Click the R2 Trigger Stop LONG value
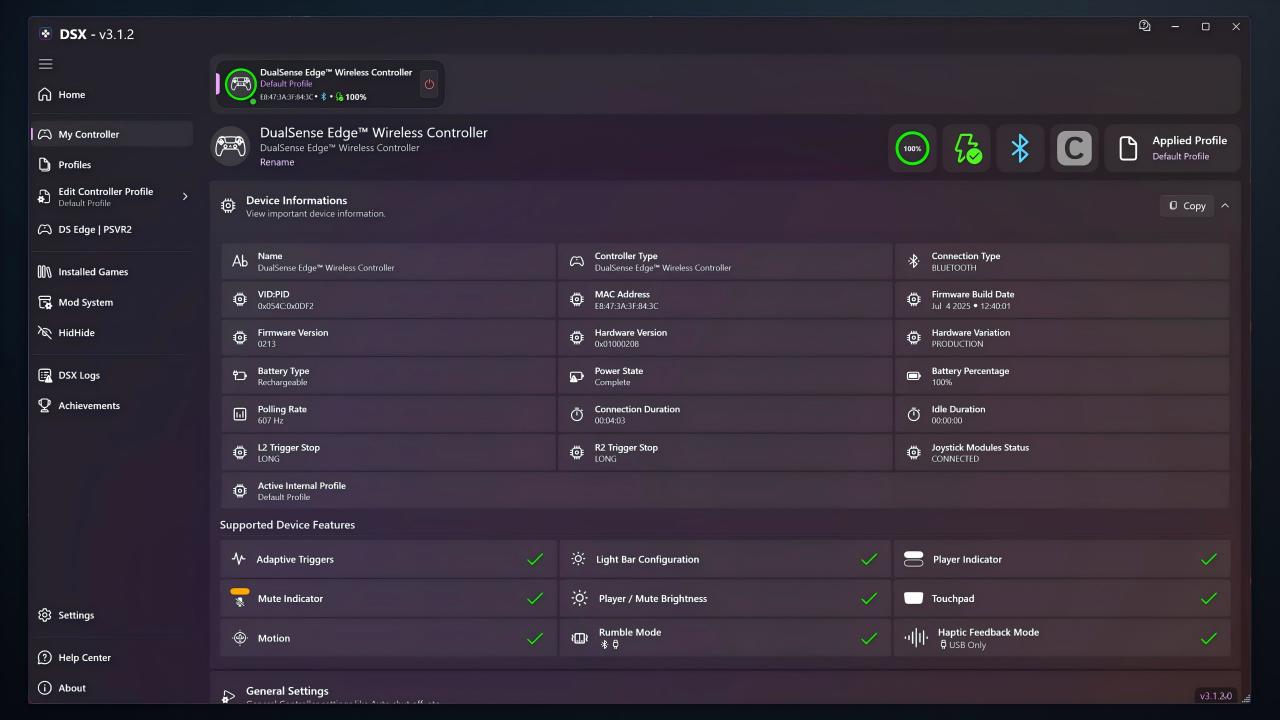 click(x=606, y=459)
